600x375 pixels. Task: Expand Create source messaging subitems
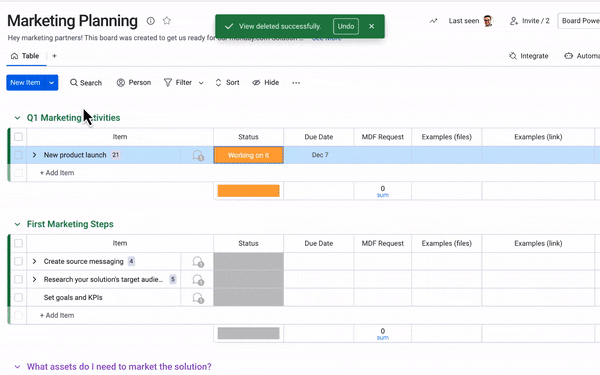[x=34, y=261]
